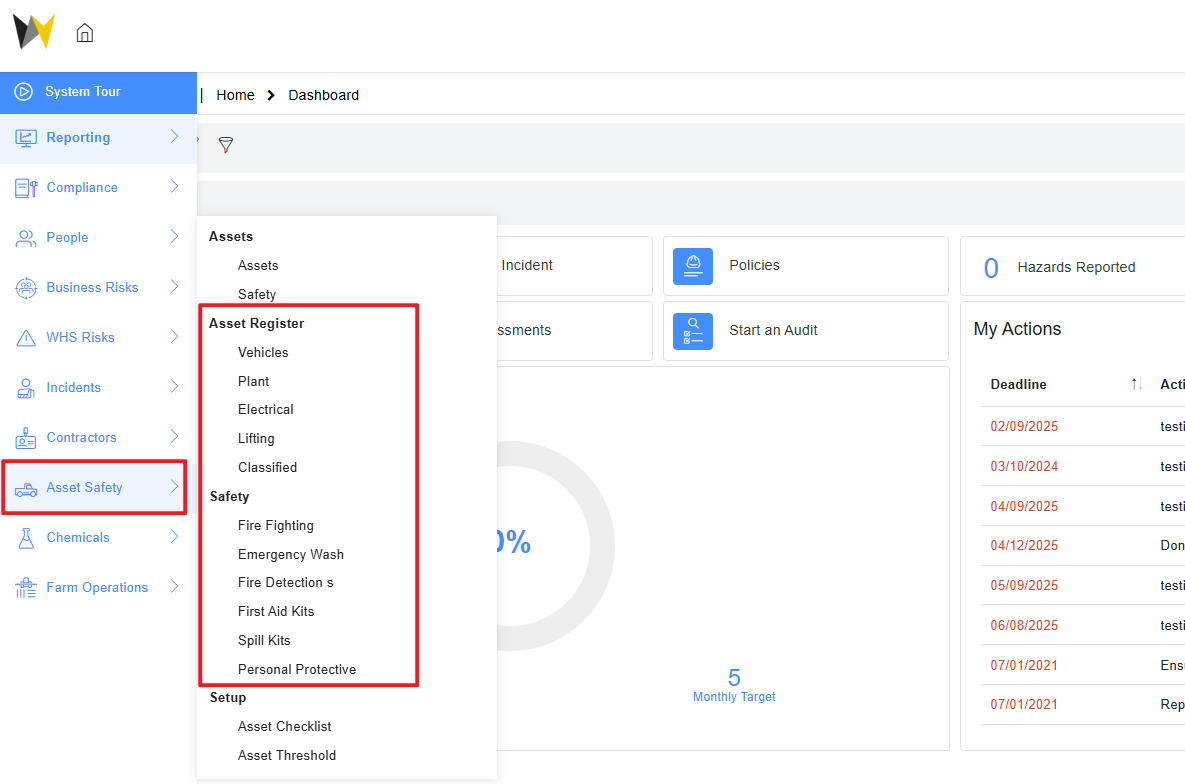
Task: Click the WHS Risks warning triangle icon
Action: (26, 338)
